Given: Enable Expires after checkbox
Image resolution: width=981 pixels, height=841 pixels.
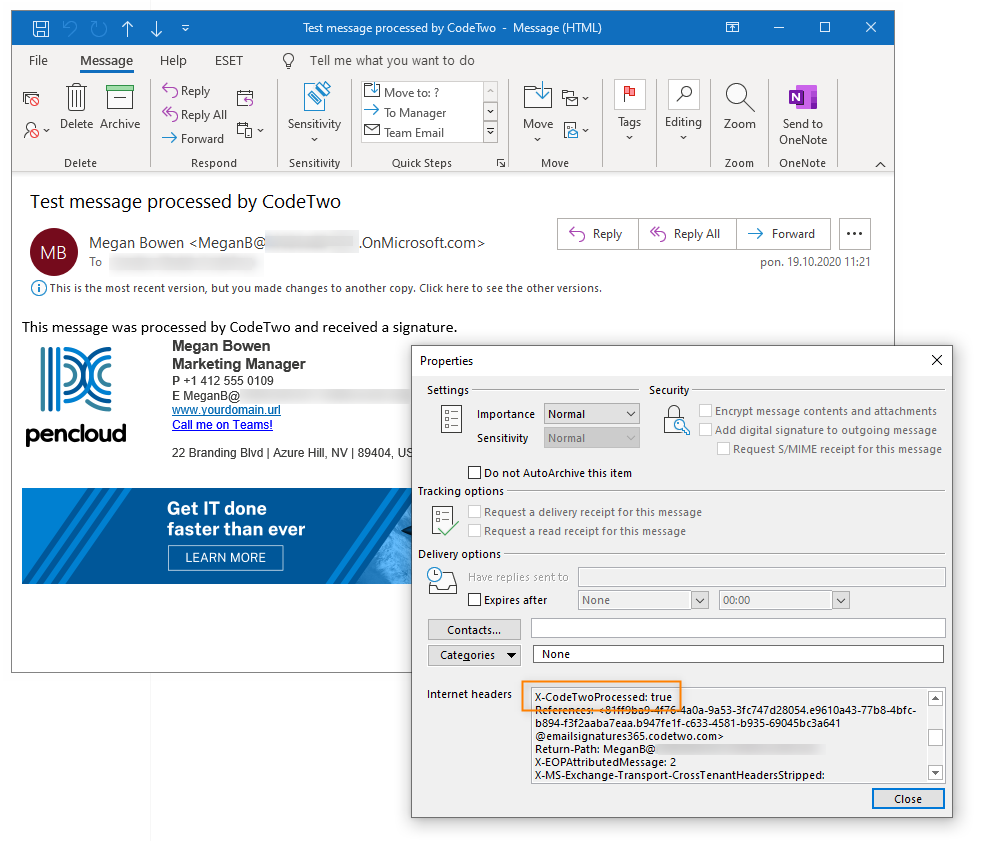Looking at the screenshot, I should pos(475,600).
